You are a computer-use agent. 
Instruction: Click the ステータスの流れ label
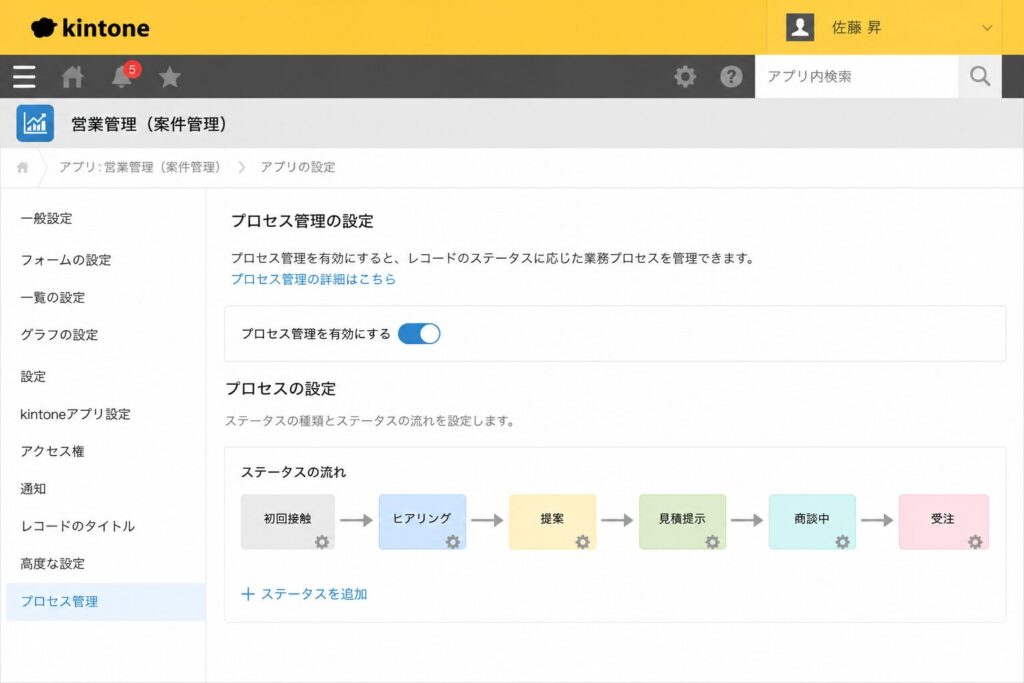pos(293,472)
